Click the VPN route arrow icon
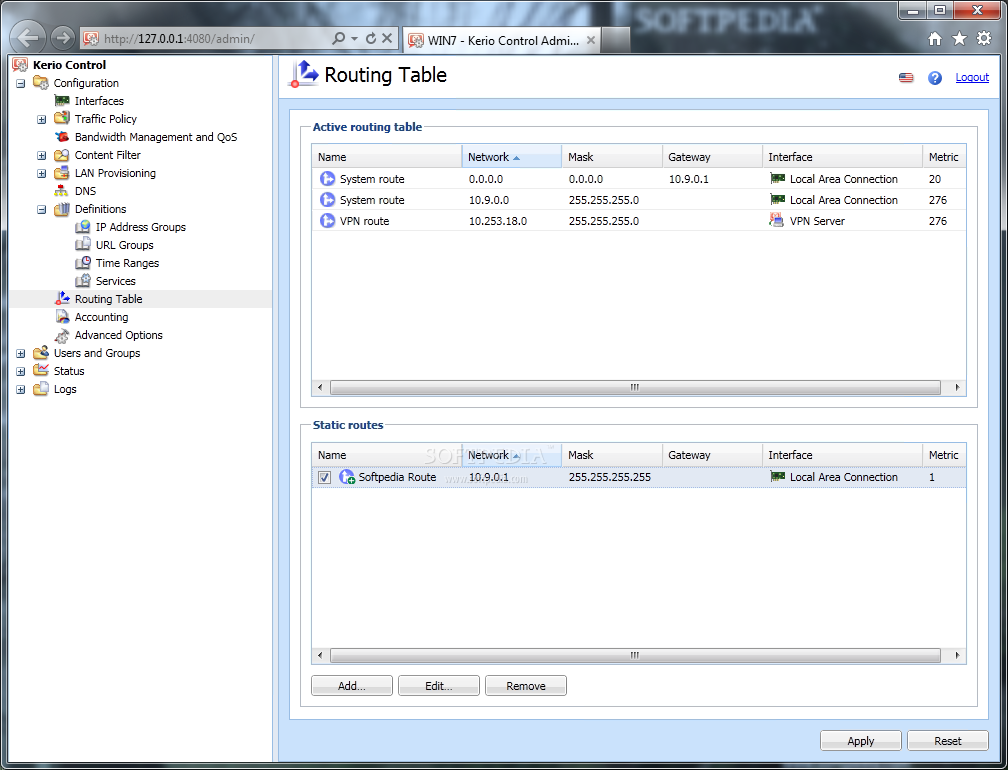 pos(327,220)
